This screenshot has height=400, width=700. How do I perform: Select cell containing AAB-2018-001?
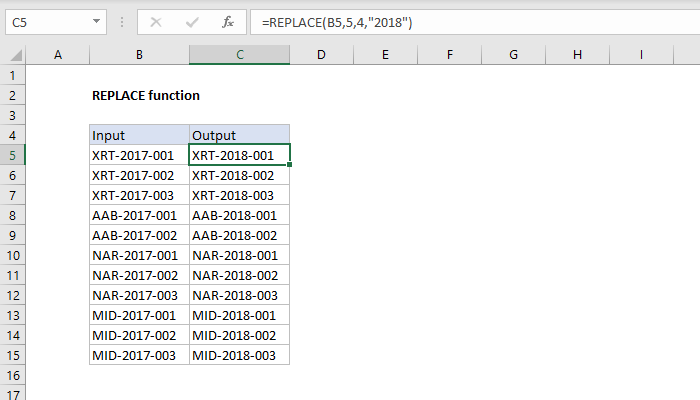coord(239,216)
